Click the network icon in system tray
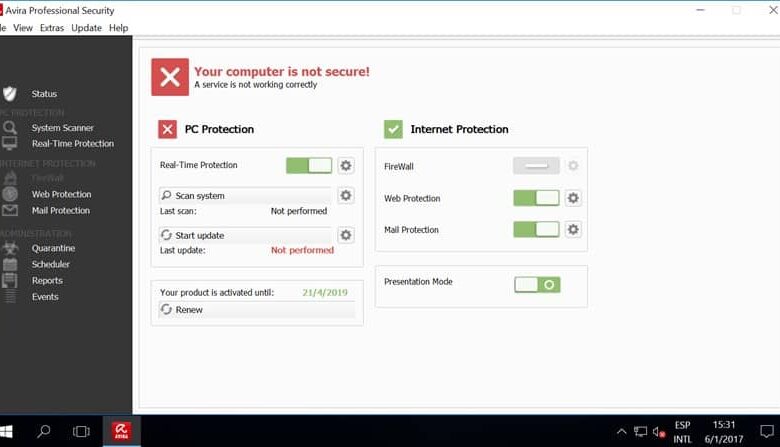The image size is (780, 447). (x=640, y=432)
